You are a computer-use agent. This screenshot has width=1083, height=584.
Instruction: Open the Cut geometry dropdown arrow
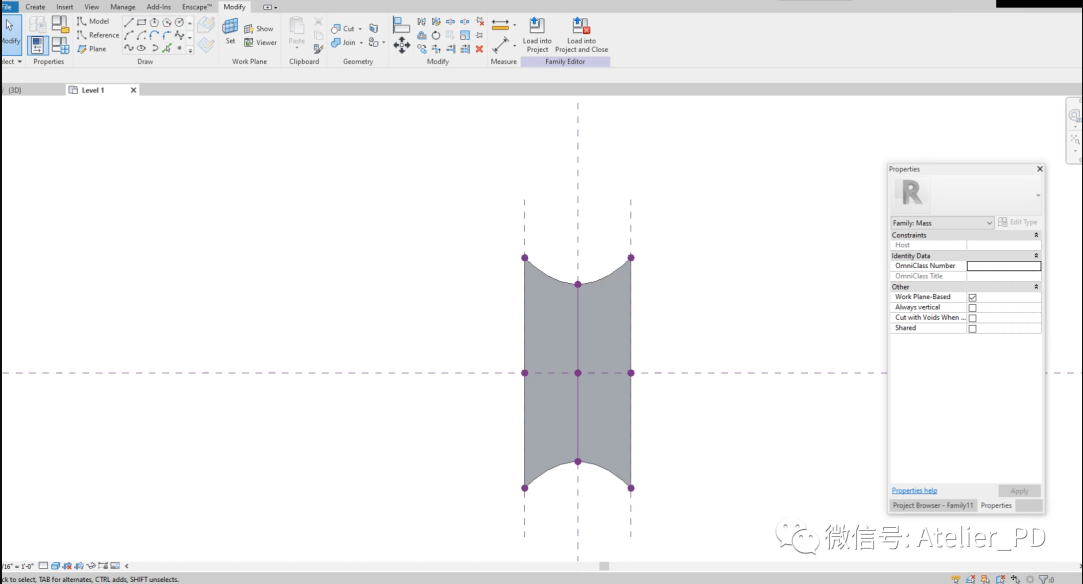(x=360, y=29)
